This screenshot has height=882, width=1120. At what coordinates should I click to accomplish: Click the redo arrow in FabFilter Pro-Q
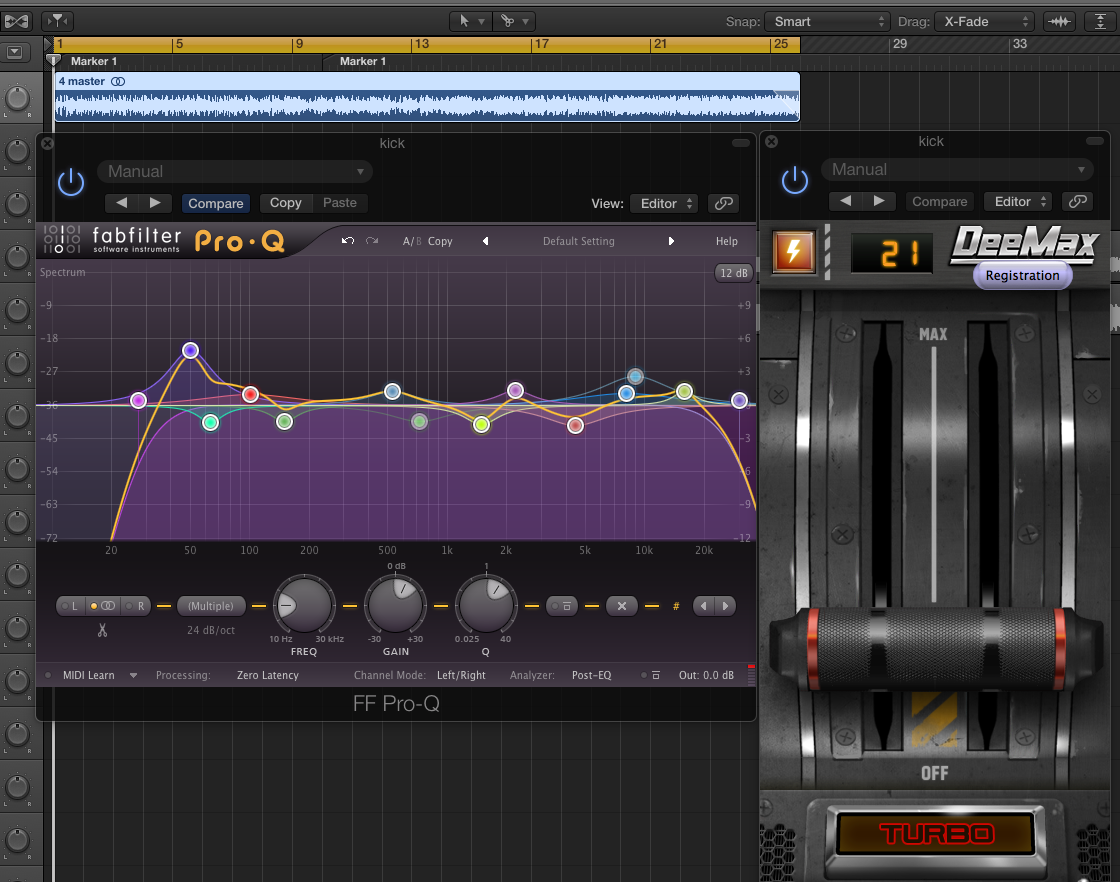372,241
